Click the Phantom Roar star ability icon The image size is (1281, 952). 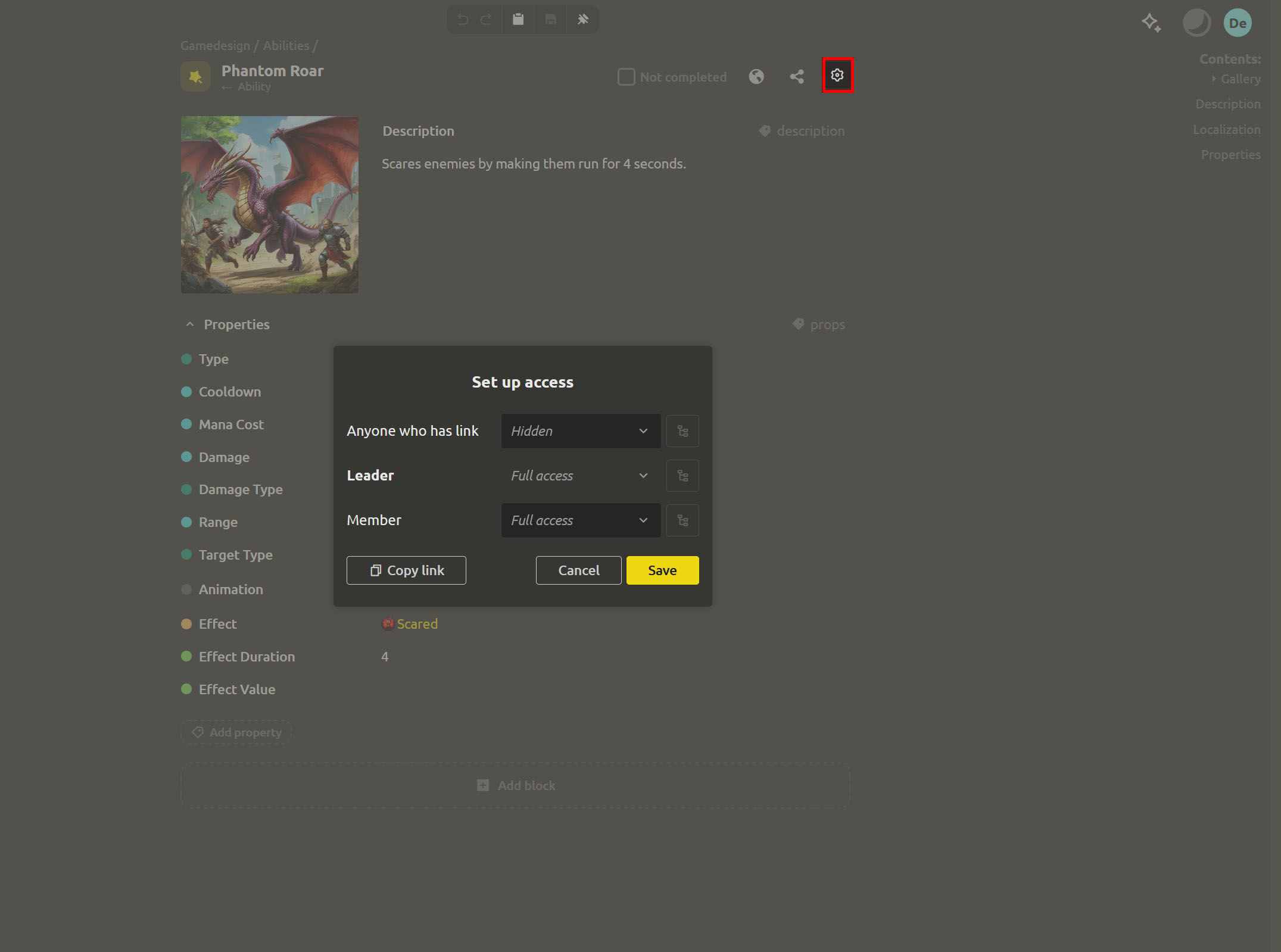(195, 76)
